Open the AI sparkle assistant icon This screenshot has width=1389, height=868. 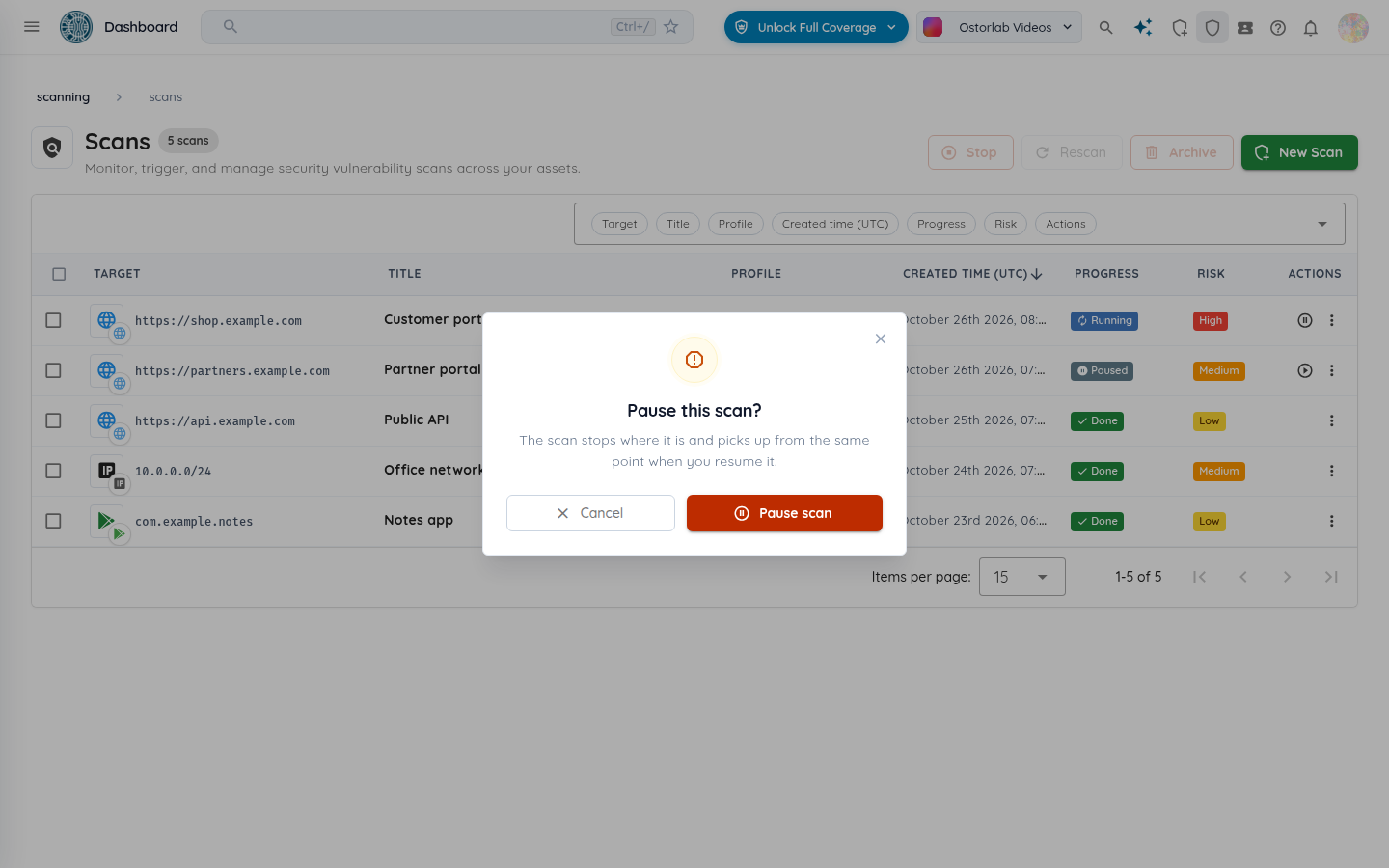tap(1143, 28)
